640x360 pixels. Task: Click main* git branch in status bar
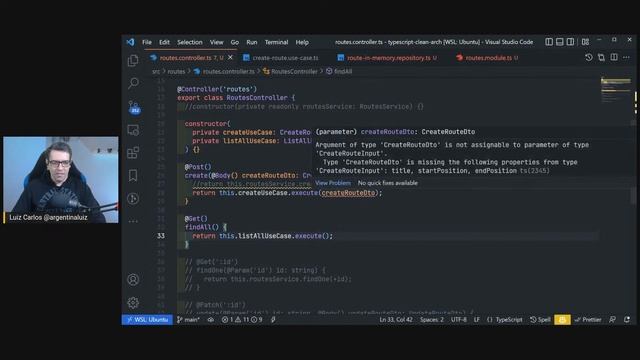[189, 320]
